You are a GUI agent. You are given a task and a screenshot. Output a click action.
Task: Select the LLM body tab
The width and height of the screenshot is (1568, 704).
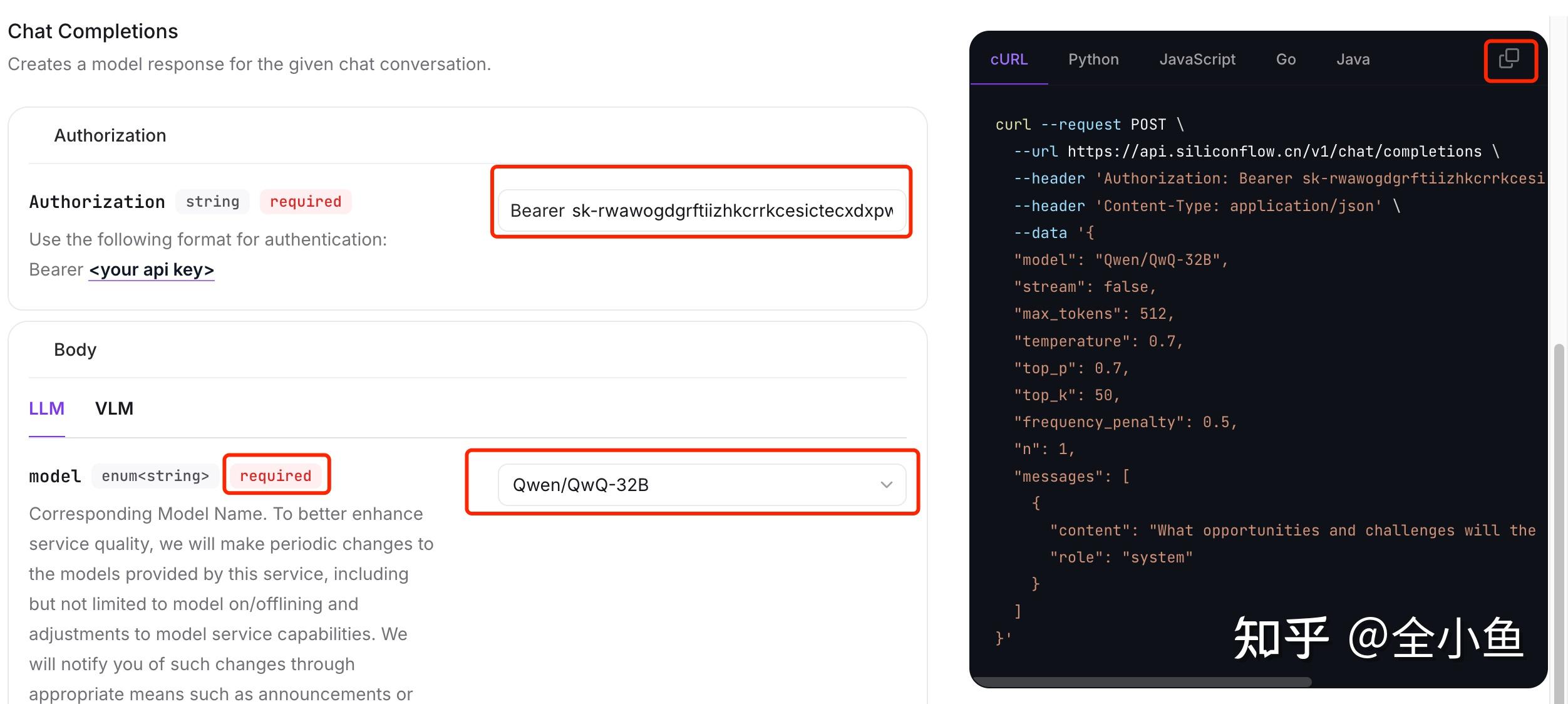(46, 408)
